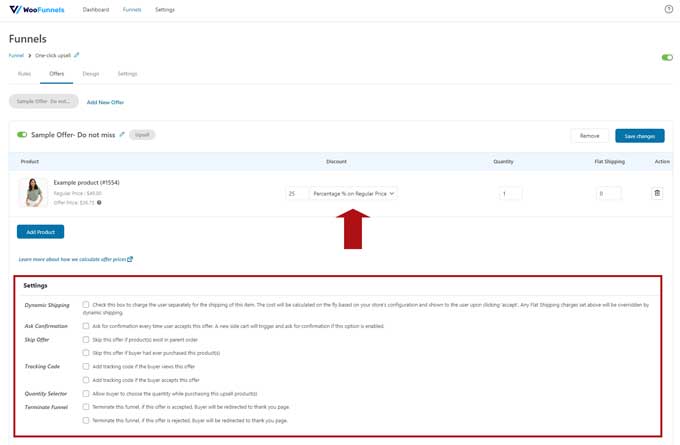The height and width of the screenshot is (445, 680).
Task: Click the Quantity input field
Action: click(x=510, y=193)
